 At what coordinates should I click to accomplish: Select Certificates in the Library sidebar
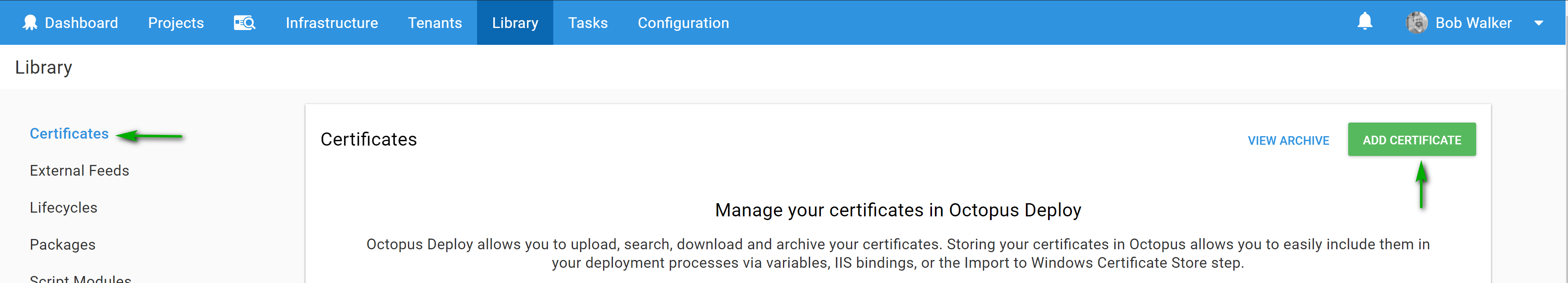pyautogui.click(x=70, y=134)
